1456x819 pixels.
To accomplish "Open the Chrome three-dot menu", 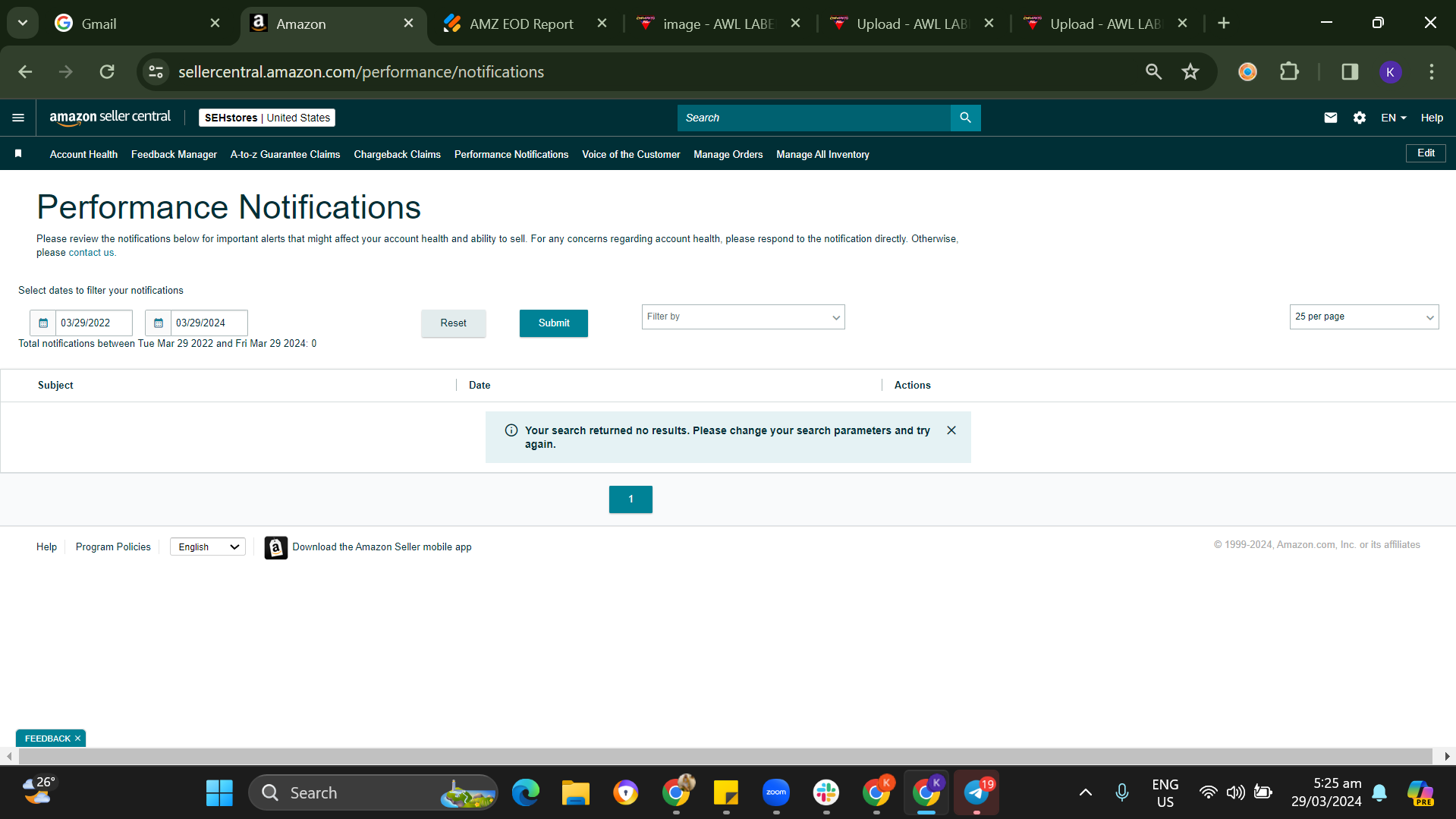I will (x=1431, y=72).
